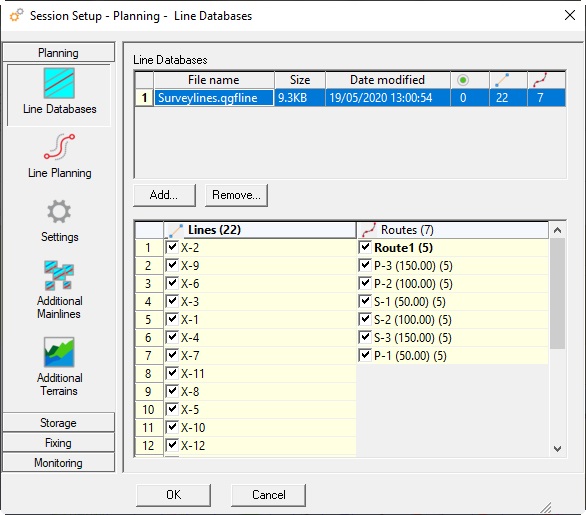Image resolution: width=586 pixels, height=515 pixels.
Task: Click the lines-count column header icon
Action: [502, 80]
